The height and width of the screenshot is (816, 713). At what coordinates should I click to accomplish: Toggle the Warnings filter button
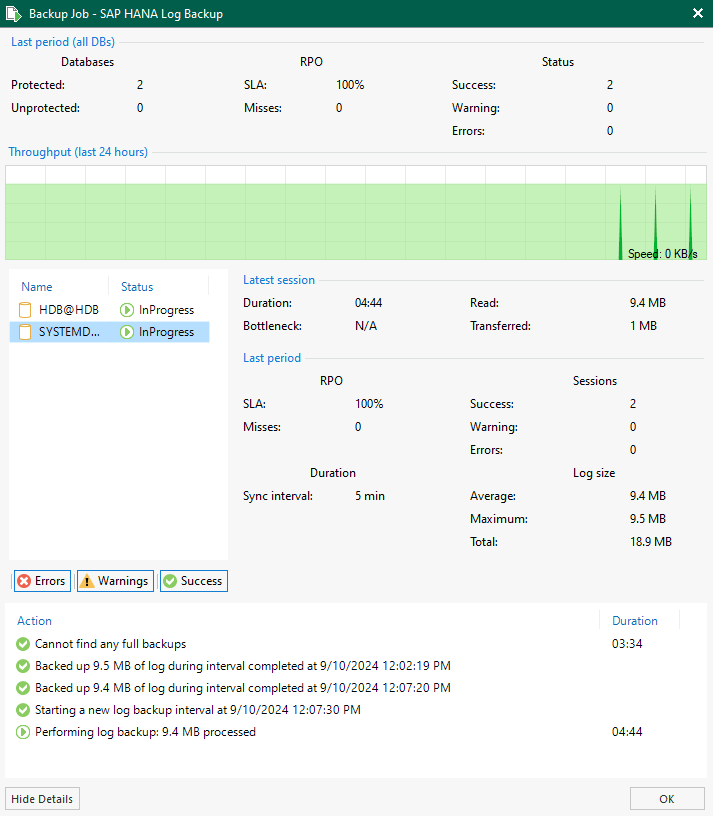116,581
